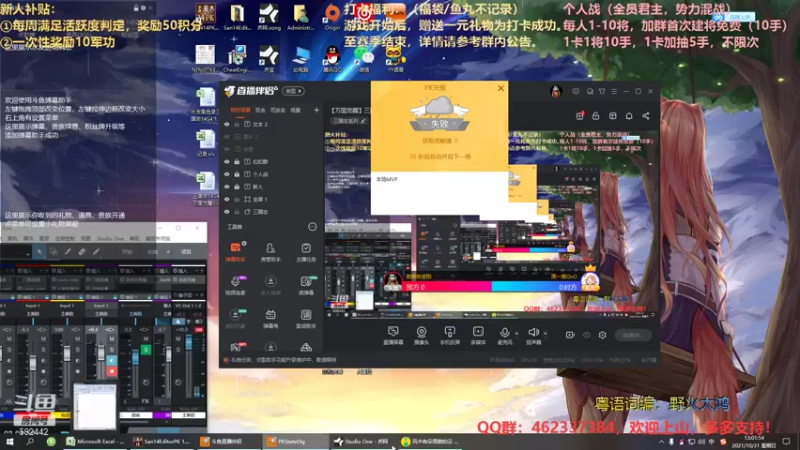The image size is (800, 450).
Task: Select the pencil tool in Studio One
Action: (67, 252)
